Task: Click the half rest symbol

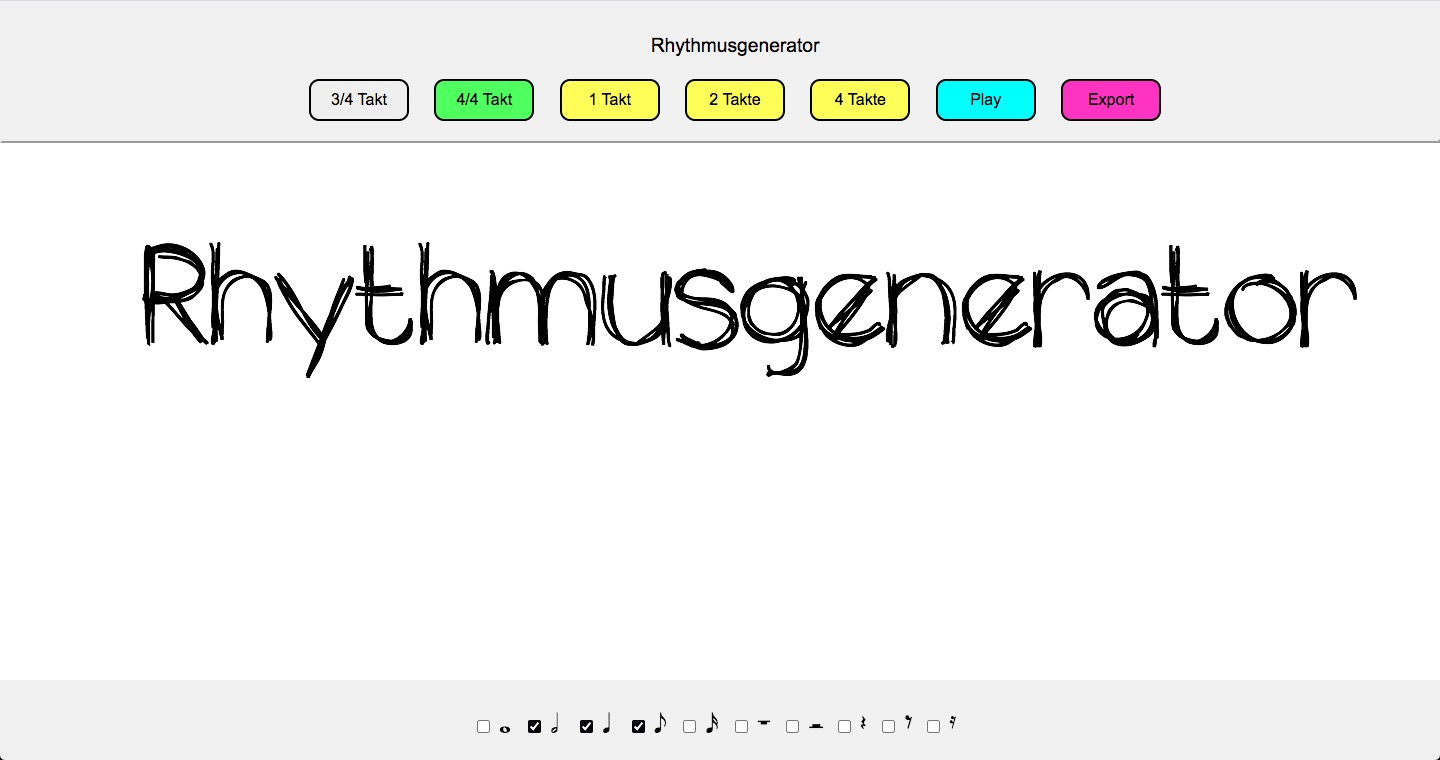Action: click(x=816, y=725)
